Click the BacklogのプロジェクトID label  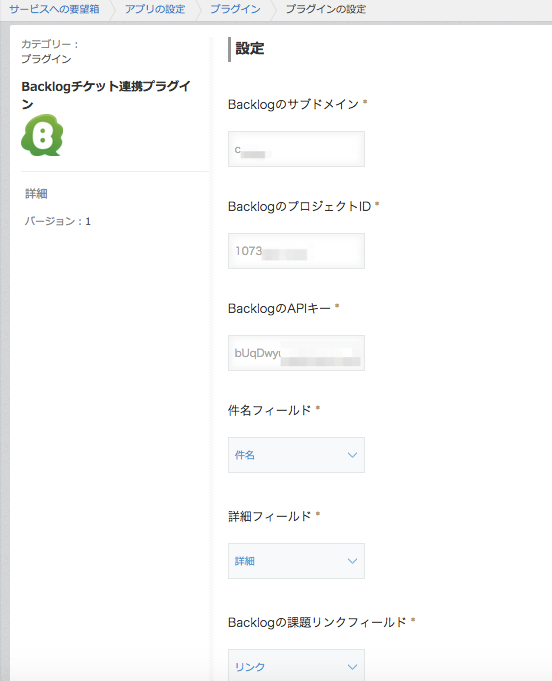click(300, 206)
